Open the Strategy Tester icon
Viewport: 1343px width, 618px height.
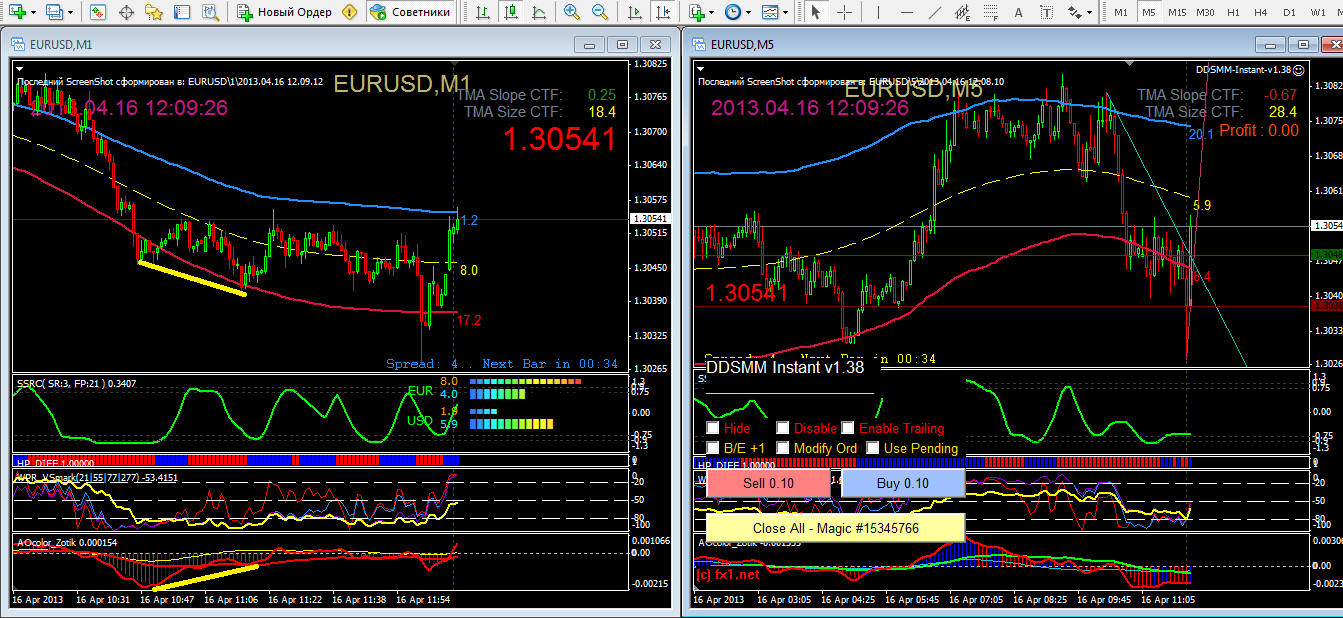(x=210, y=12)
